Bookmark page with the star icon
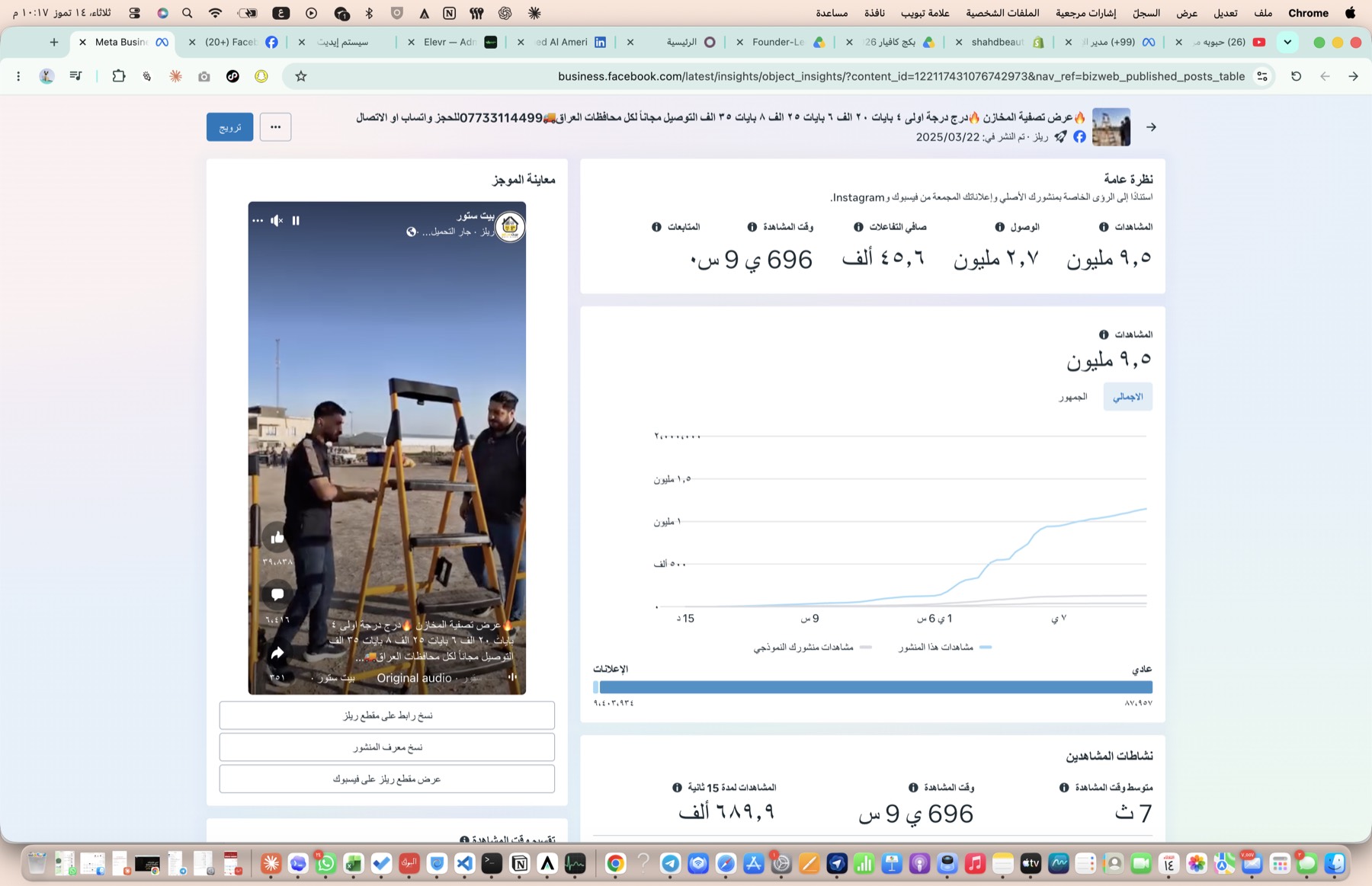Image resolution: width=1372 pixels, height=886 pixels. click(301, 76)
